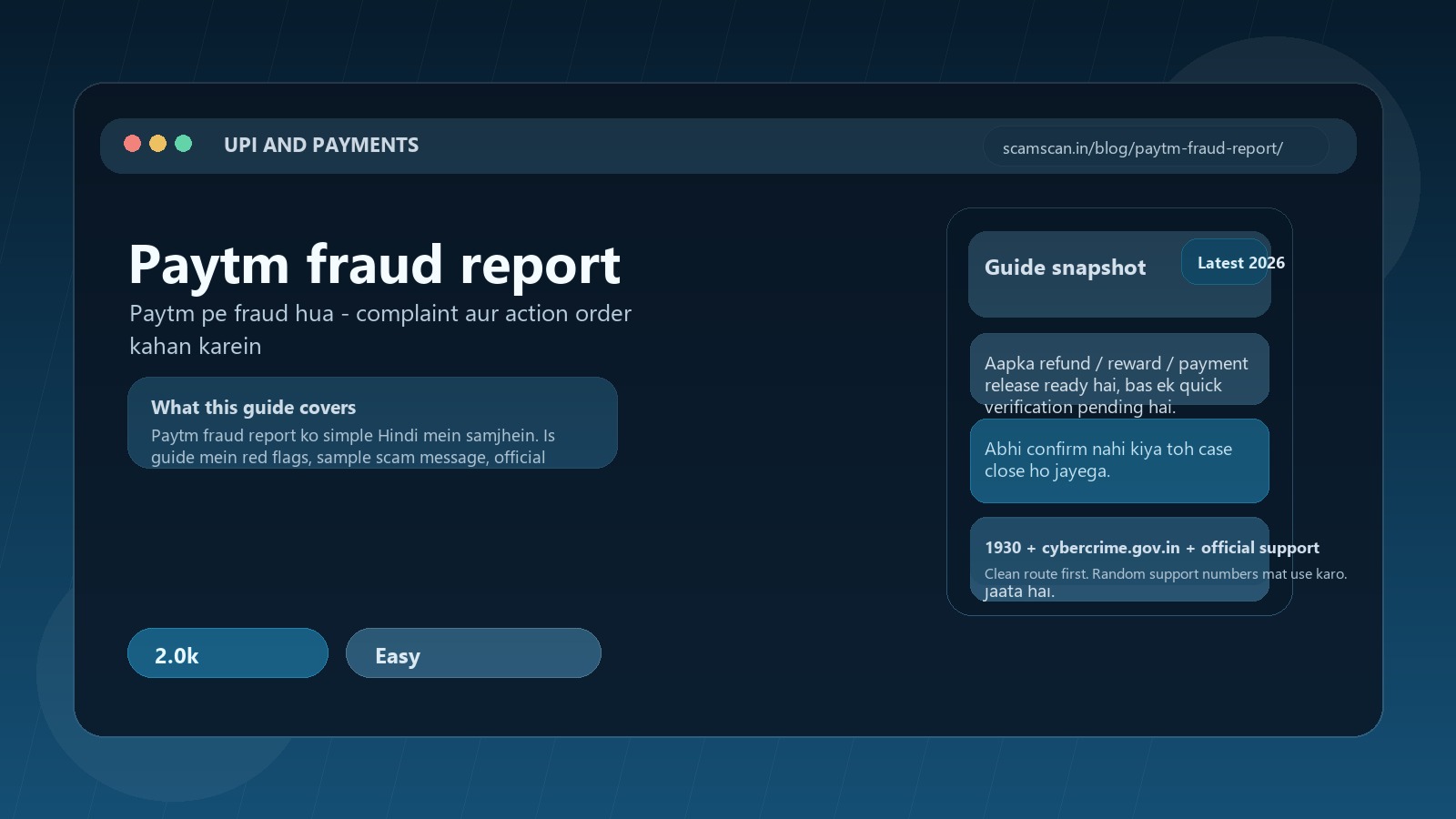The image size is (1456, 819).
Task: Click the scamscan.in URL address field
Action: pyautogui.click(x=1156, y=147)
